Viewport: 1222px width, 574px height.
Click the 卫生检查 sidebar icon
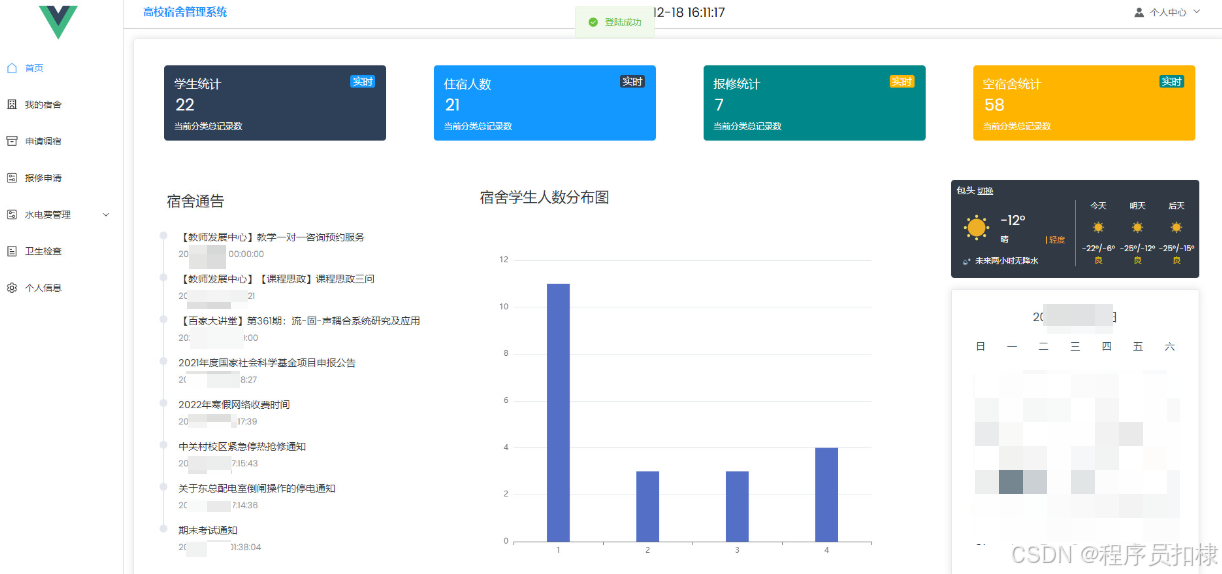[x=12, y=251]
